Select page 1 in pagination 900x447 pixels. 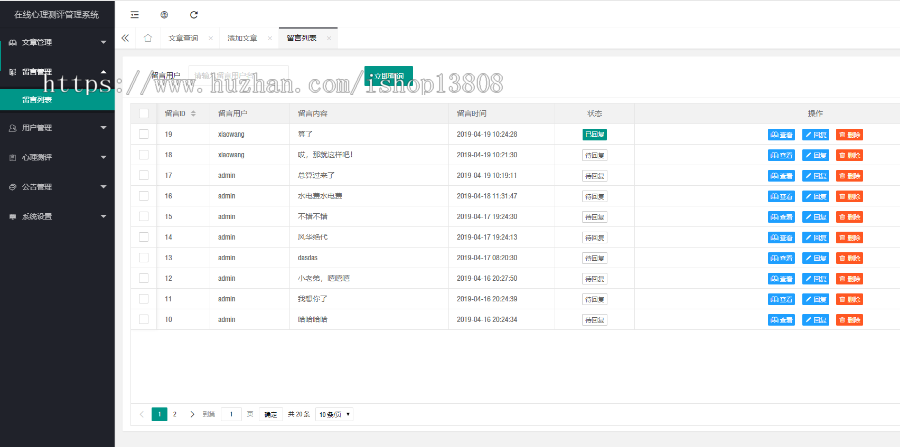159,414
